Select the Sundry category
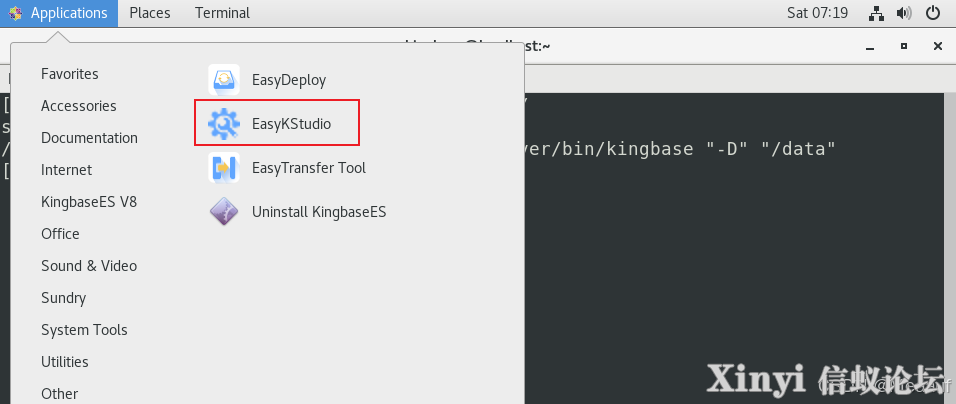This screenshot has height=404, width=956. pyautogui.click(x=63, y=298)
